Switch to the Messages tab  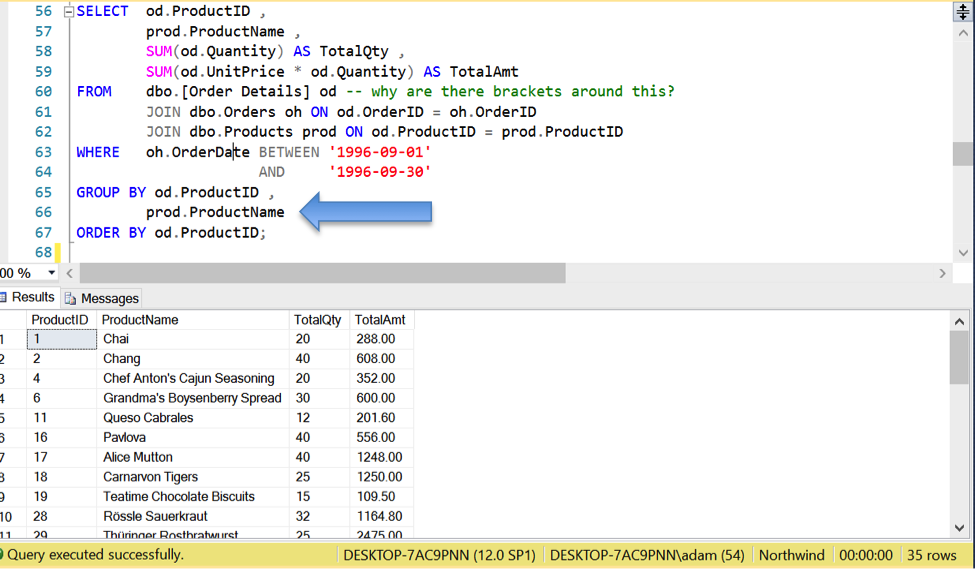(x=102, y=298)
